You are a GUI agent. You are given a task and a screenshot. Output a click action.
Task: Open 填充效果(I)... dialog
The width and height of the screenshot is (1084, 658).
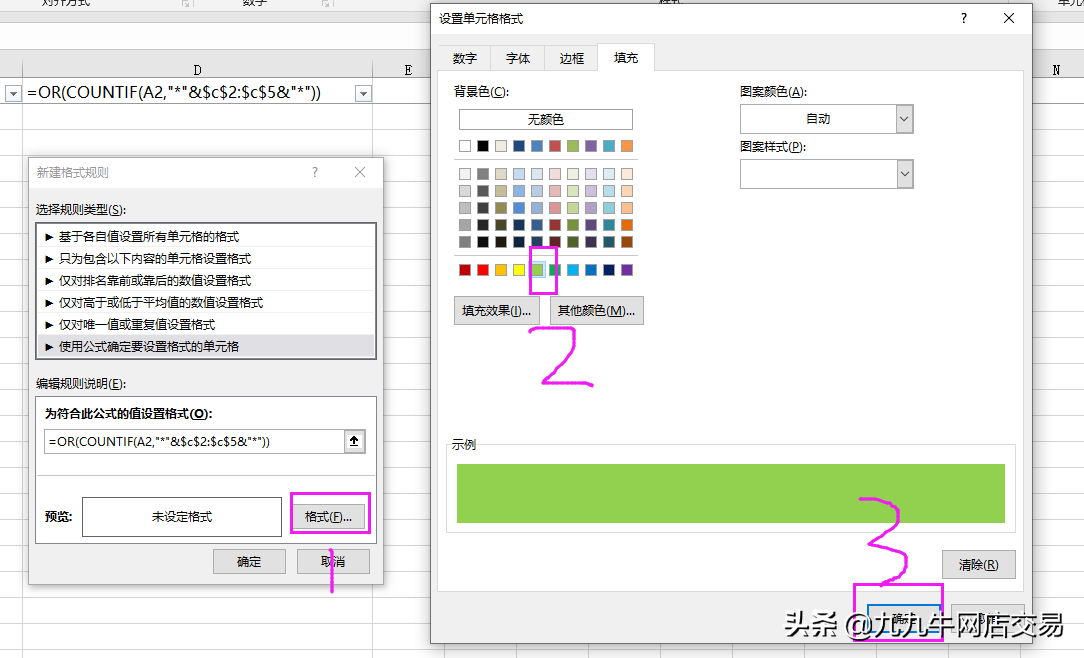(496, 311)
